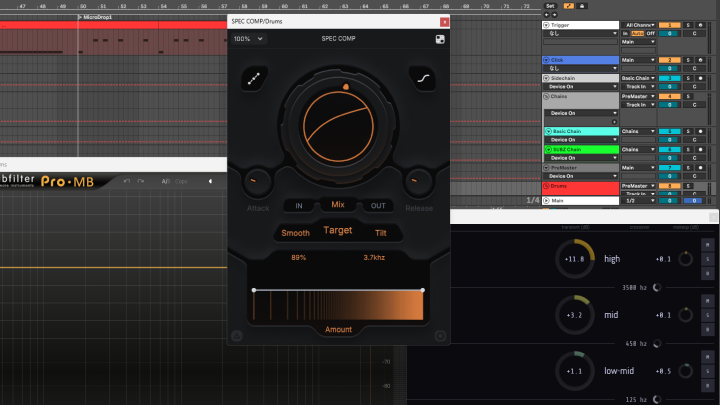Solo the Trigger track
This screenshot has width=720, height=405.
pyautogui.click(x=688, y=25)
